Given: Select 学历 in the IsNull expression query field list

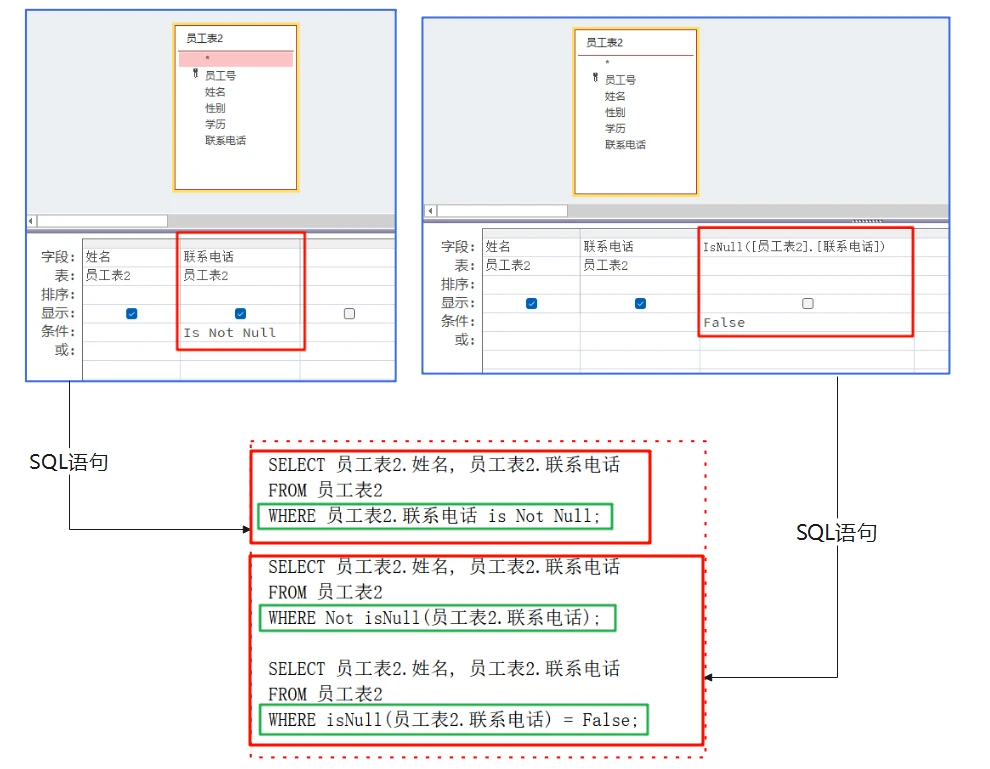Looking at the screenshot, I should click(615, 128).
